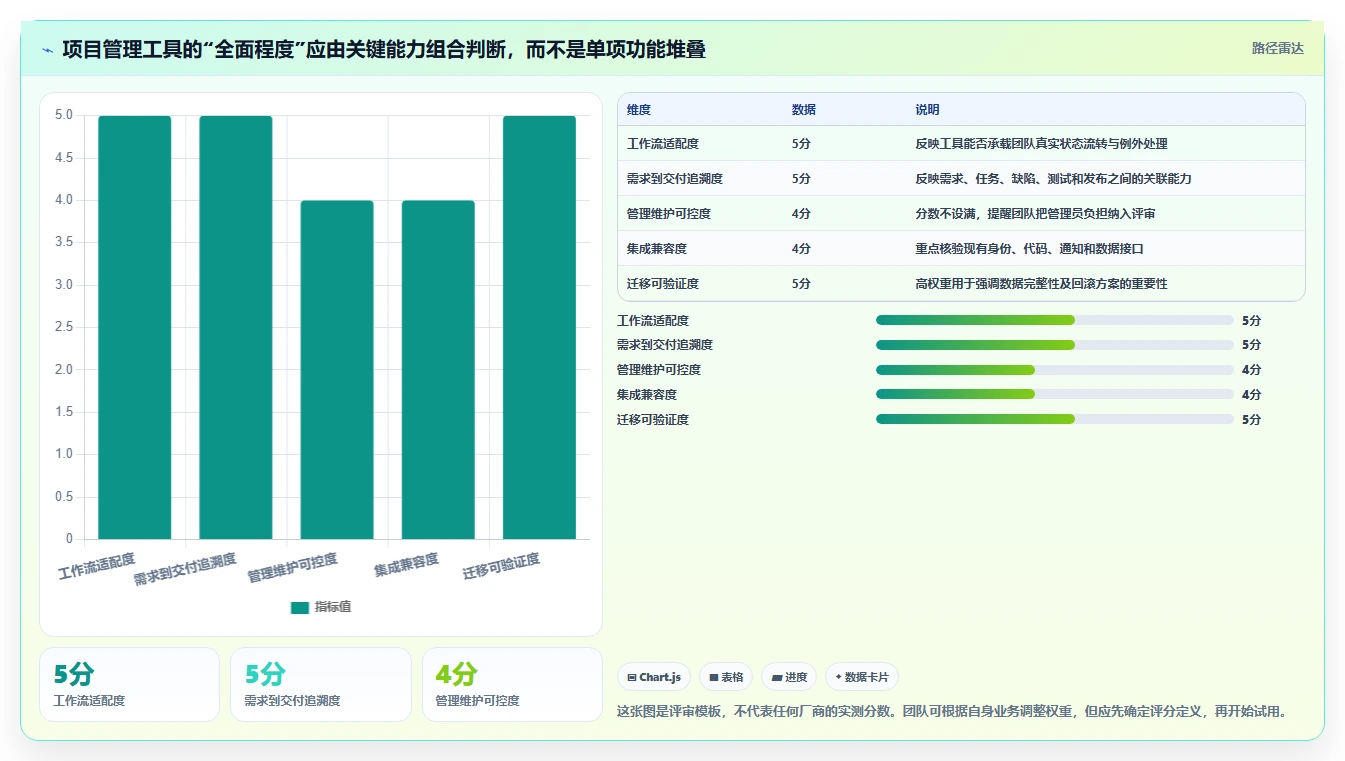Click the 数据卡片 chip
Image resolution: width=1345 pixels, height=761 pixels.
(x=861, y=677)
